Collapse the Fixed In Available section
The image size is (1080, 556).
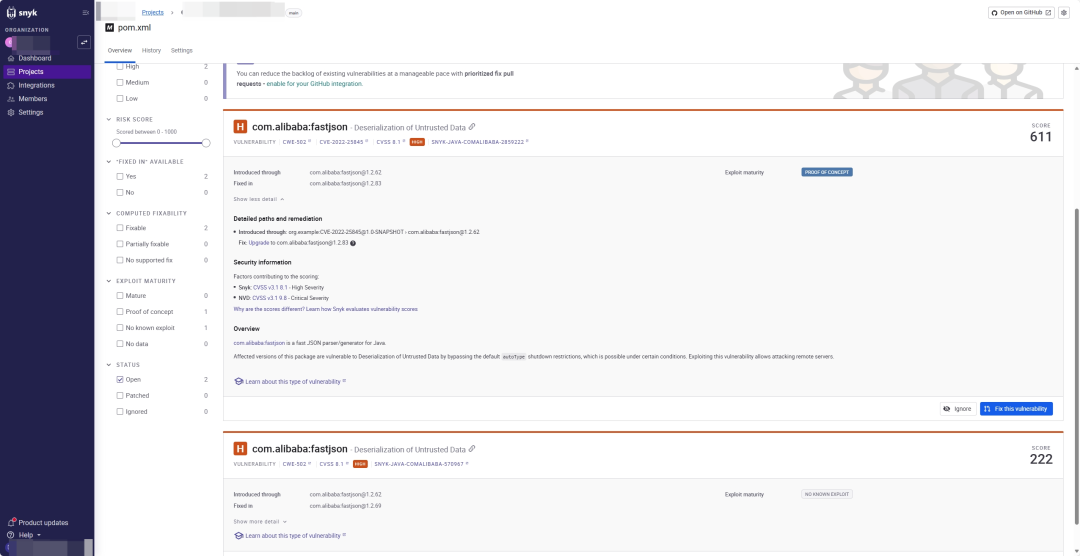coord(110,161)
